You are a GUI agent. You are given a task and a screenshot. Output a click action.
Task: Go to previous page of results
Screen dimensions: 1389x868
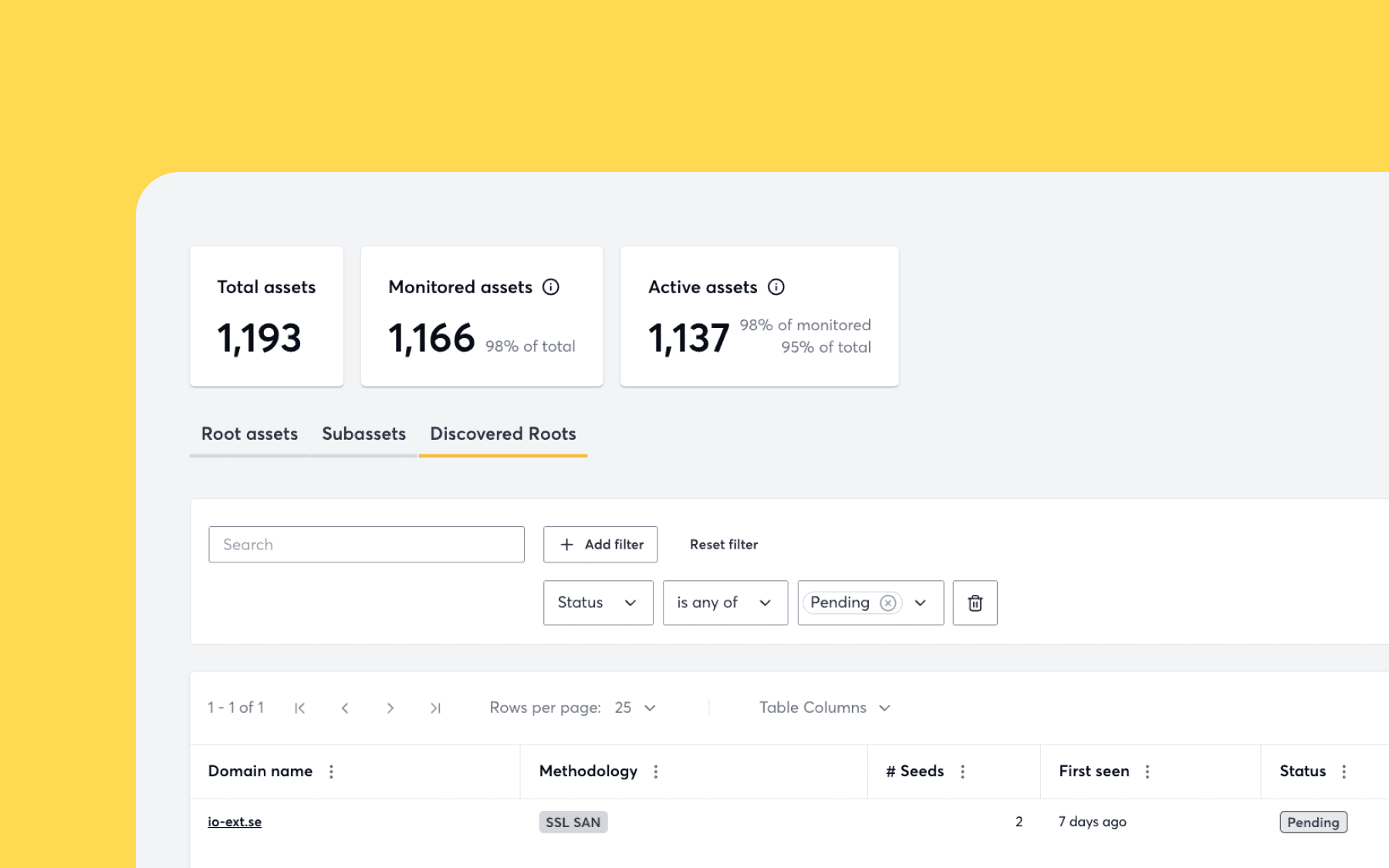click(x=345, y=708)
